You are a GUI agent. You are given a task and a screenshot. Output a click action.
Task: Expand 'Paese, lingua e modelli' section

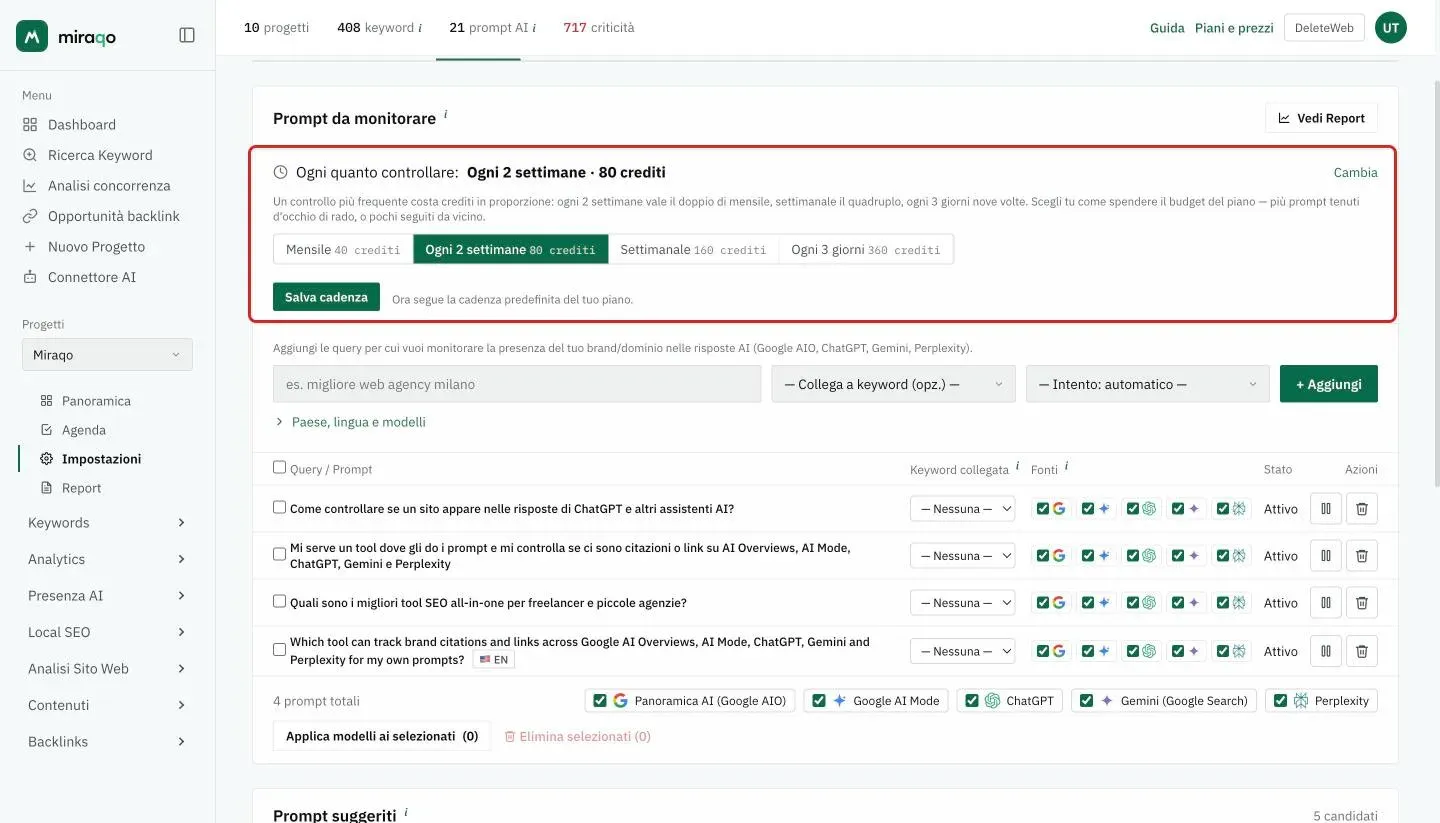pos(351,422)
